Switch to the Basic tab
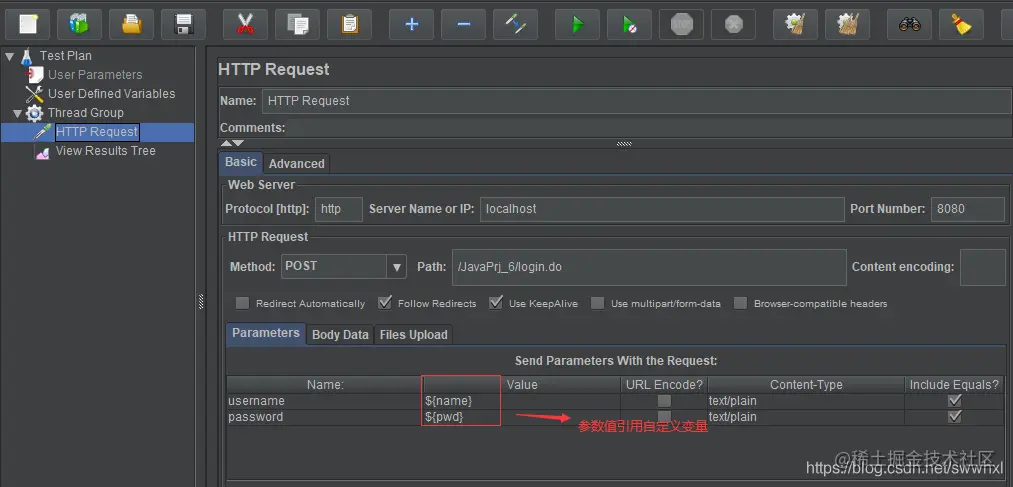 click(240, 162)
